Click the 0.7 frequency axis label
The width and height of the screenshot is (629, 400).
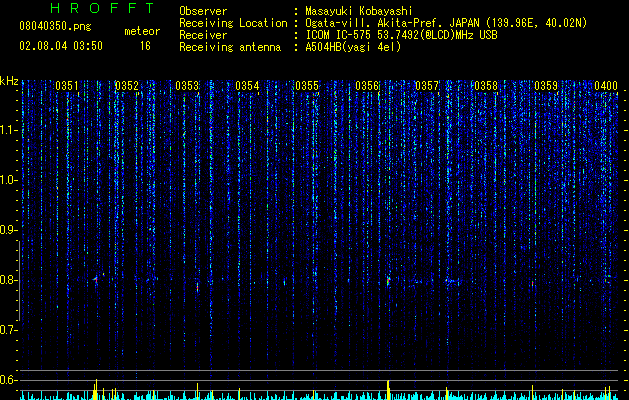pos(8,330)
